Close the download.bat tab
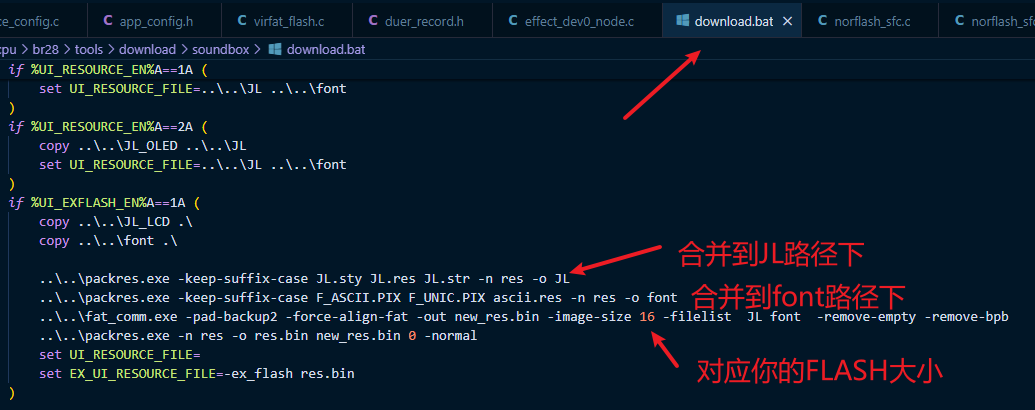Viewport: 1035px width, 410px height. coord(787,21)
